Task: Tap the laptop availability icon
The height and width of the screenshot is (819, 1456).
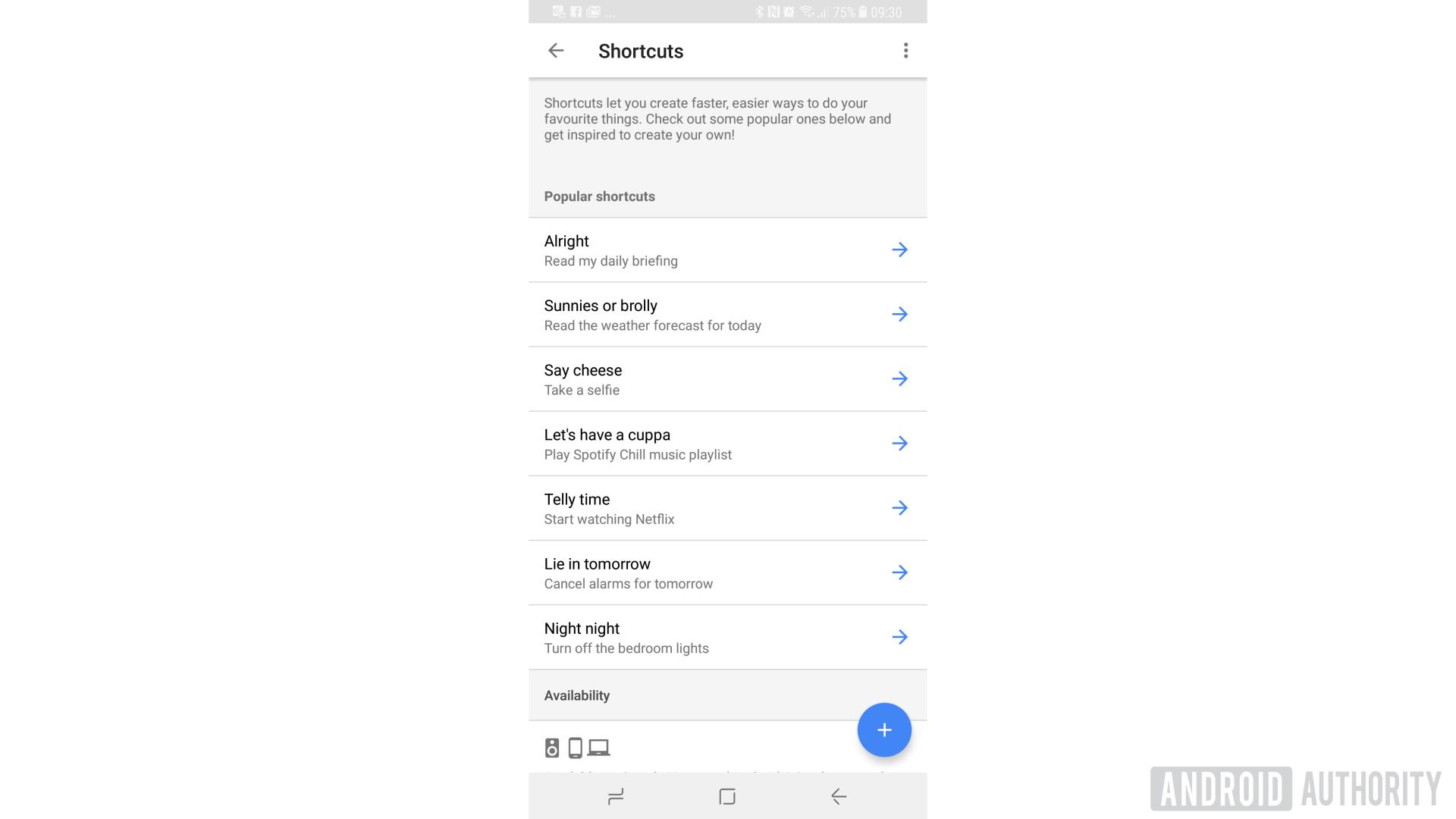Action: pos(598,748)
